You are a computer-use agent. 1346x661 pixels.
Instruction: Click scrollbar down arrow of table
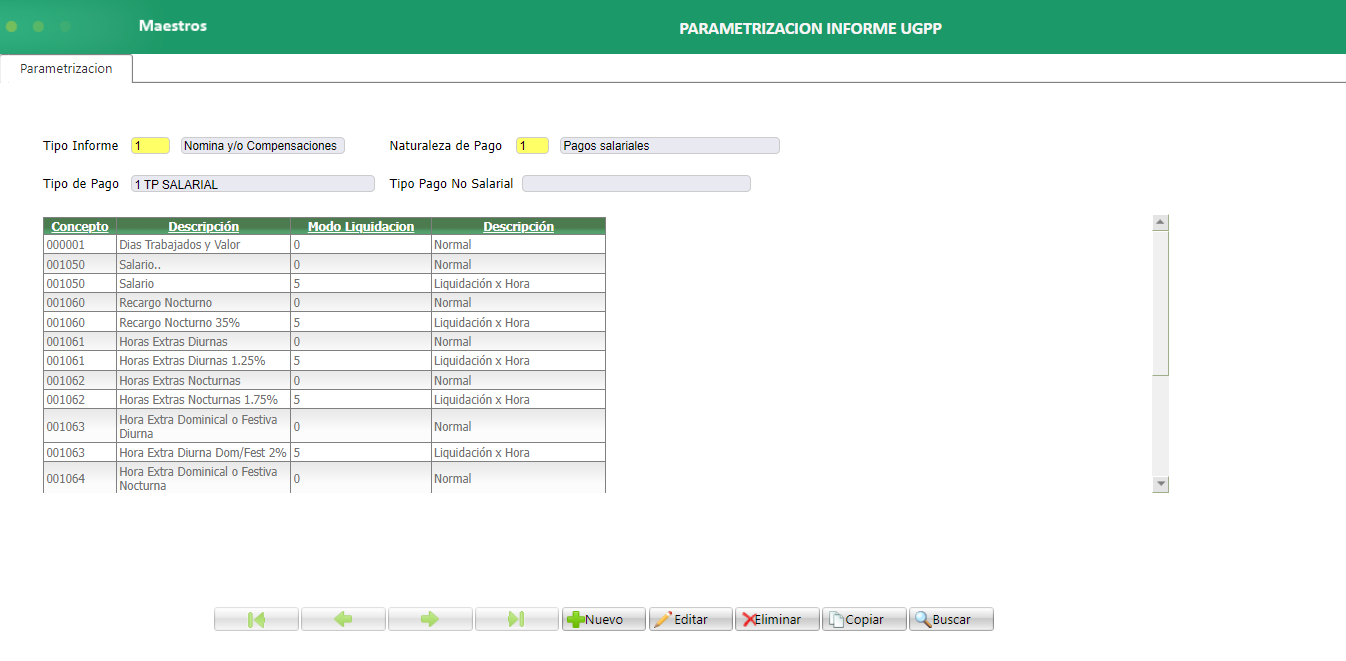[1161, 484]
